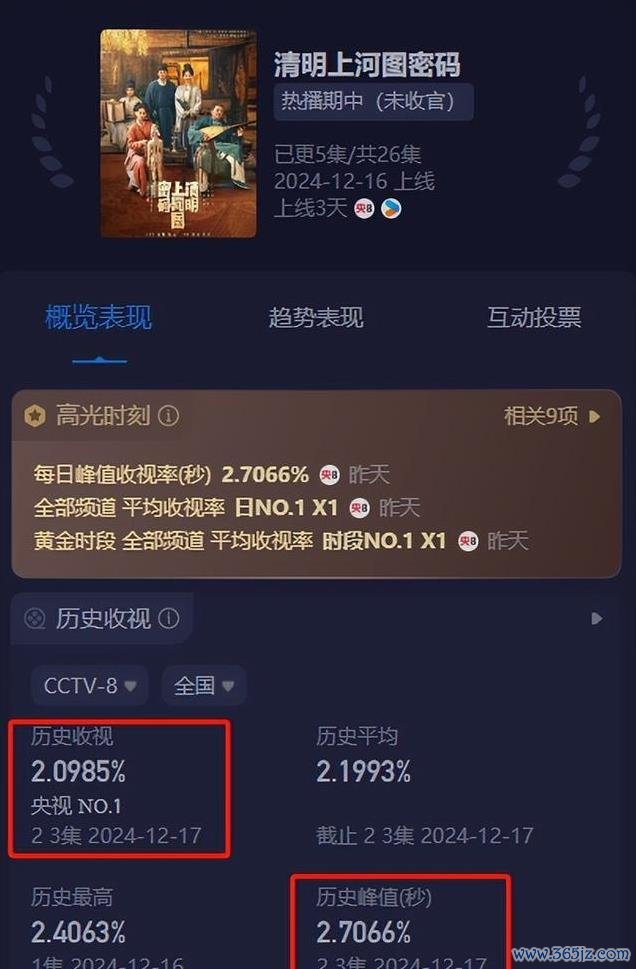Click CCTV-8 badge after 2.7066% peak rating
This screenshot has height=969, width=636.
[x=329, y=475]
